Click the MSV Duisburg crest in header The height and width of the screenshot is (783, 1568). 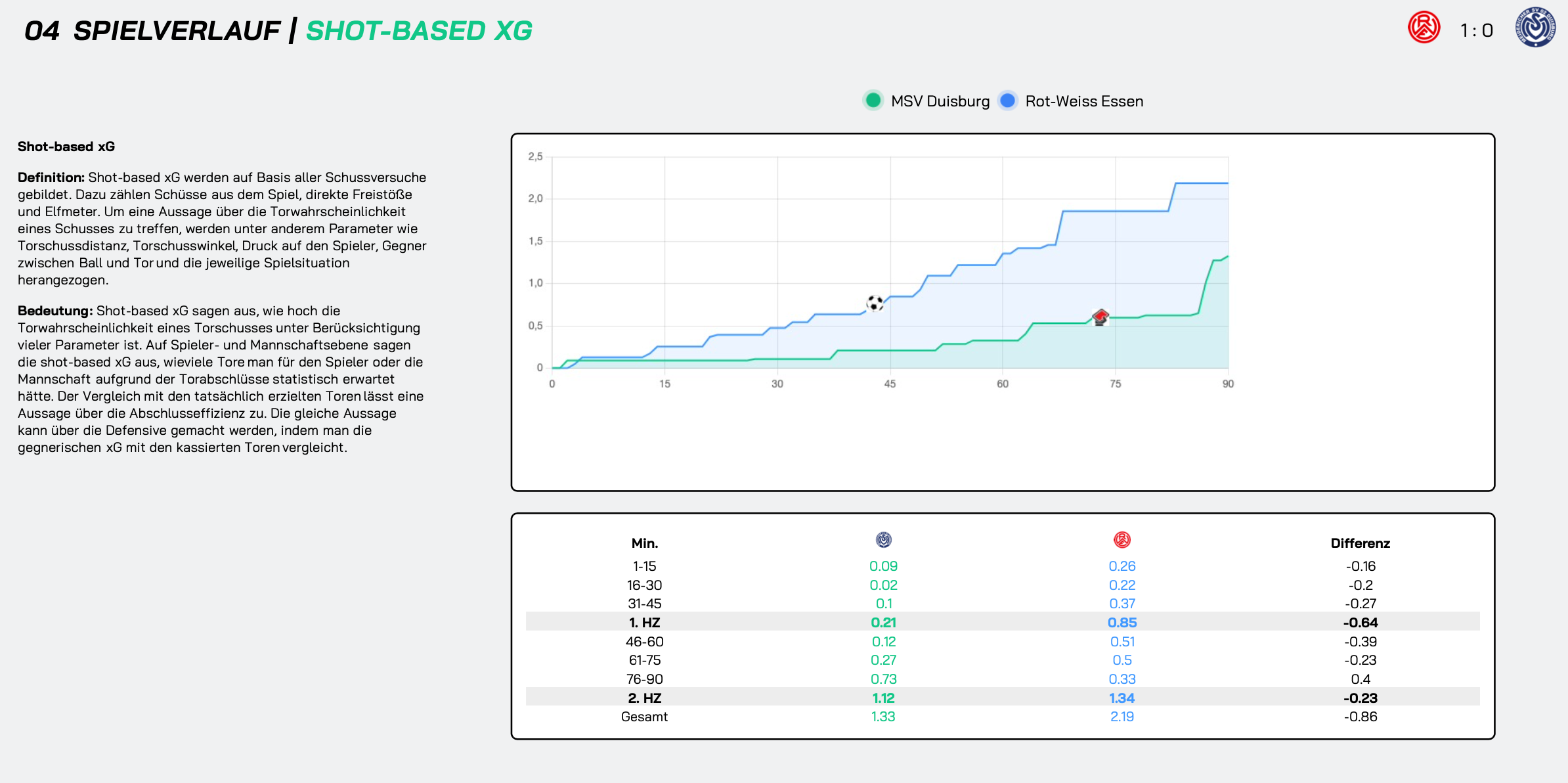click(x=1535, y=28)
